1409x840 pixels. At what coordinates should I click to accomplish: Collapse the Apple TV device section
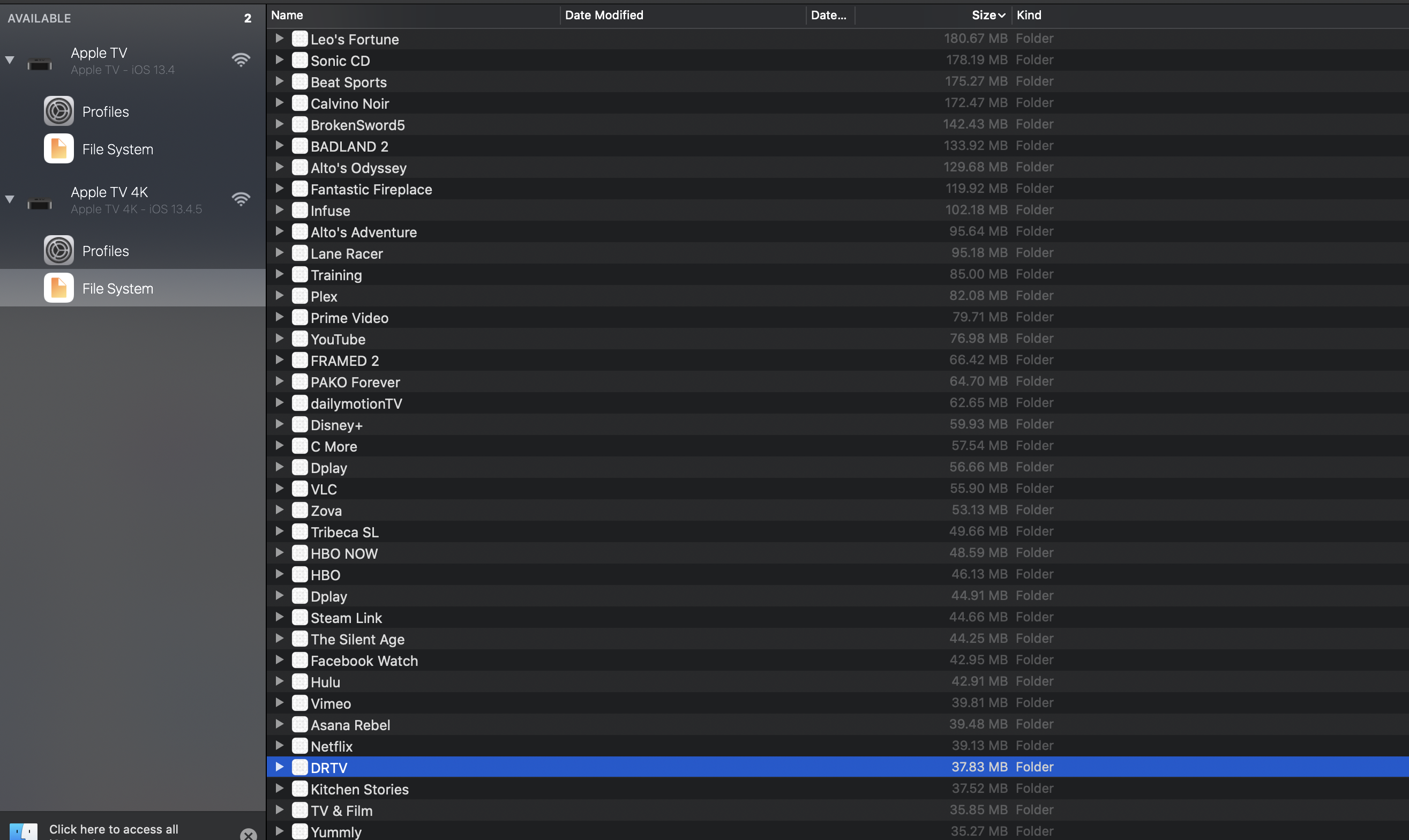(x=10, y=60)
